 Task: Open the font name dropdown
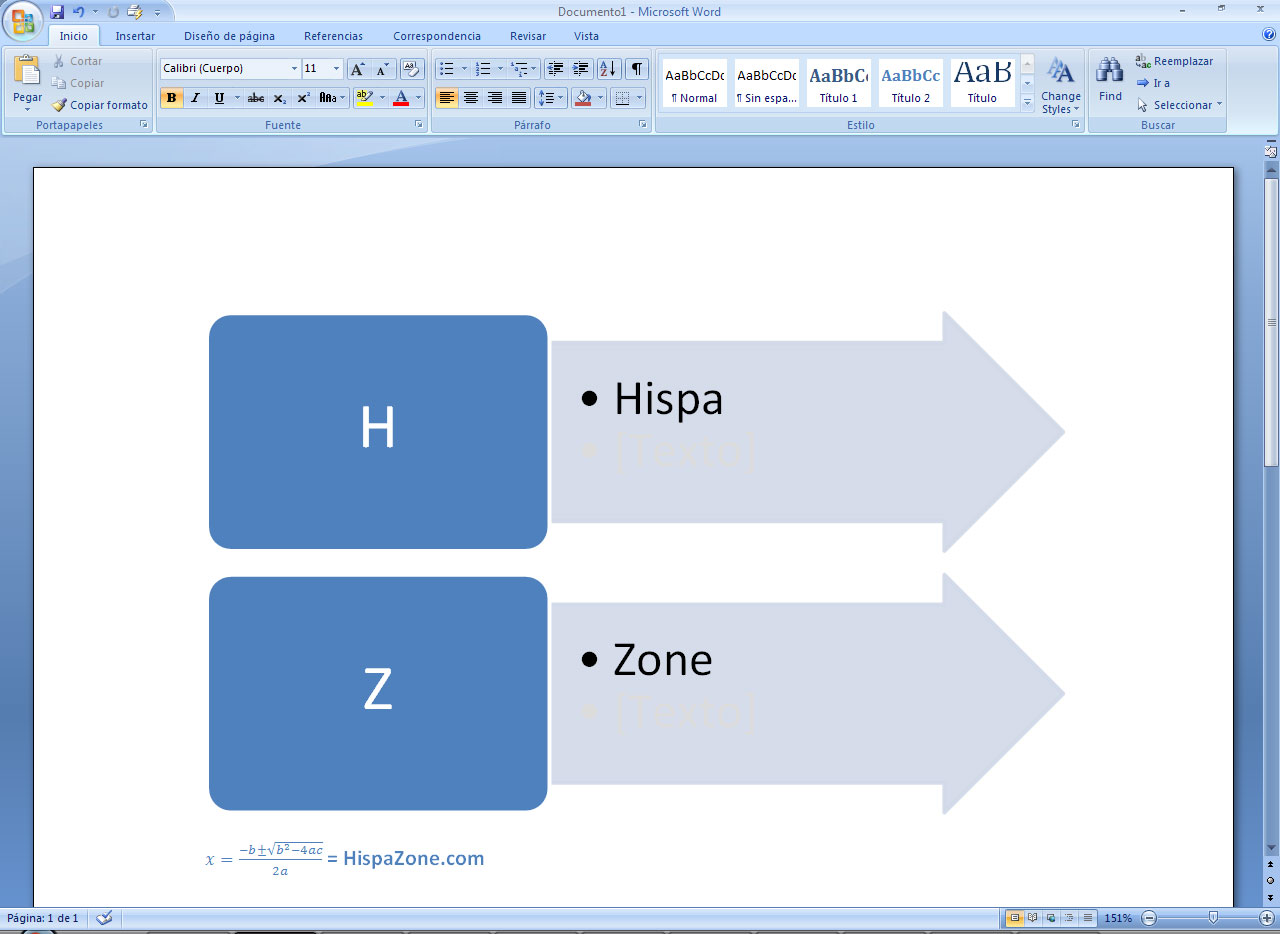(x=294, y=69)
